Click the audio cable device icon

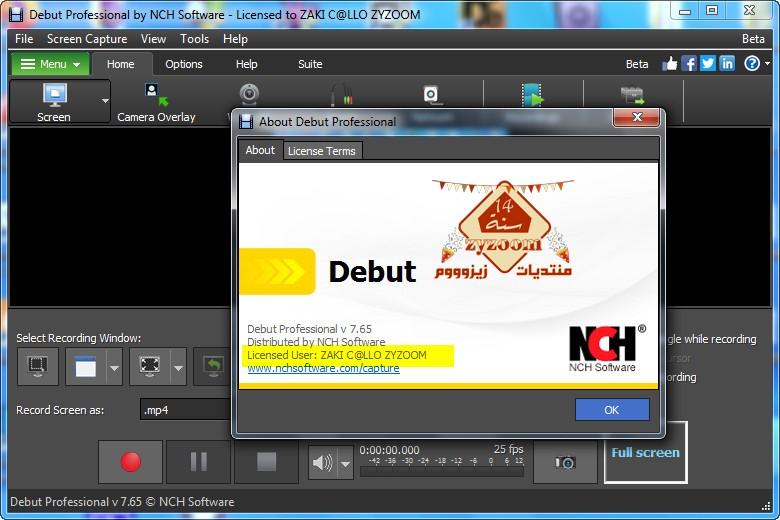tap(342, 94)
